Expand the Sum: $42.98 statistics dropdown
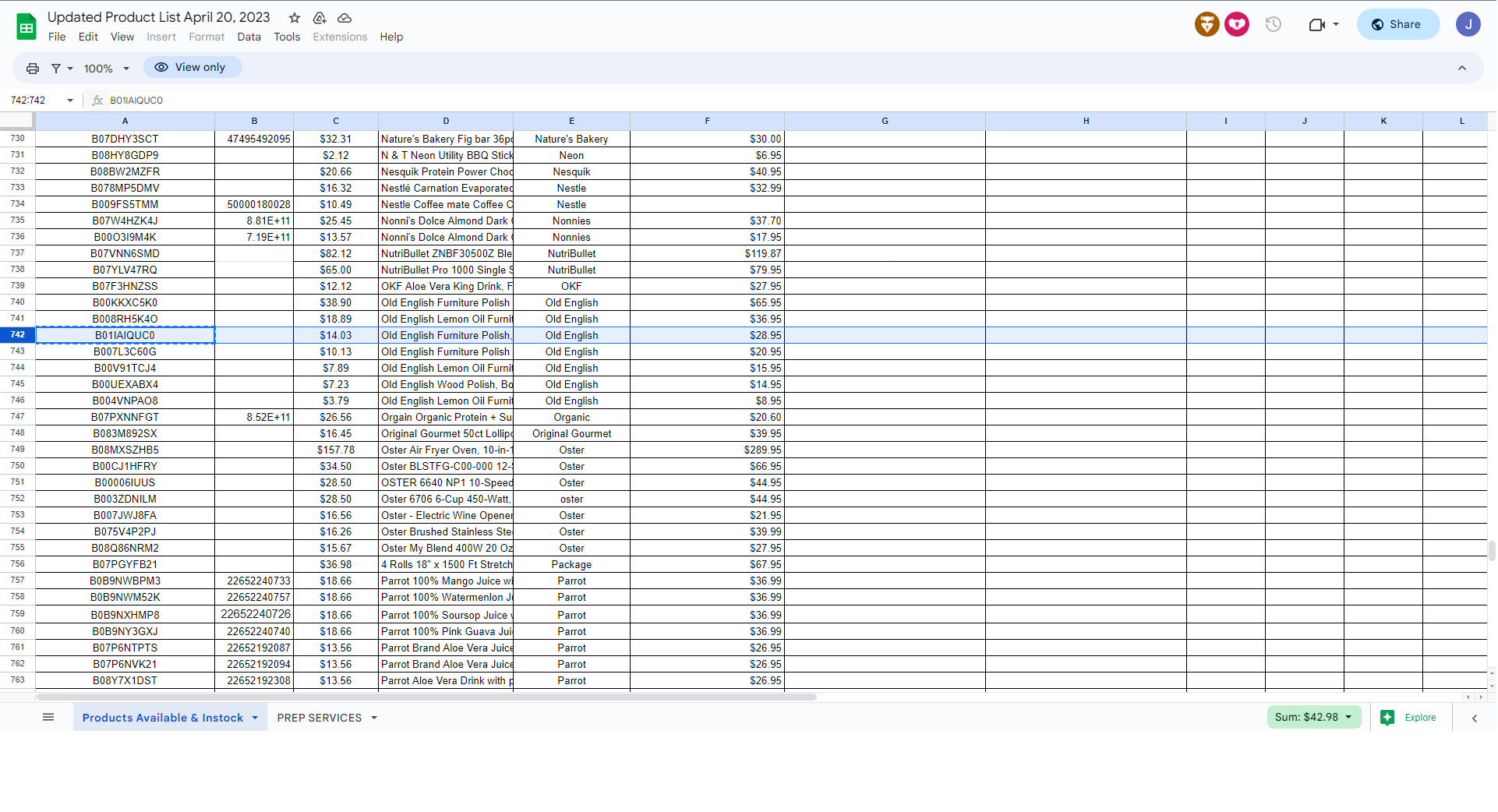The height and width of the screenshot is (812, 1498). [x=1313, y=717]
